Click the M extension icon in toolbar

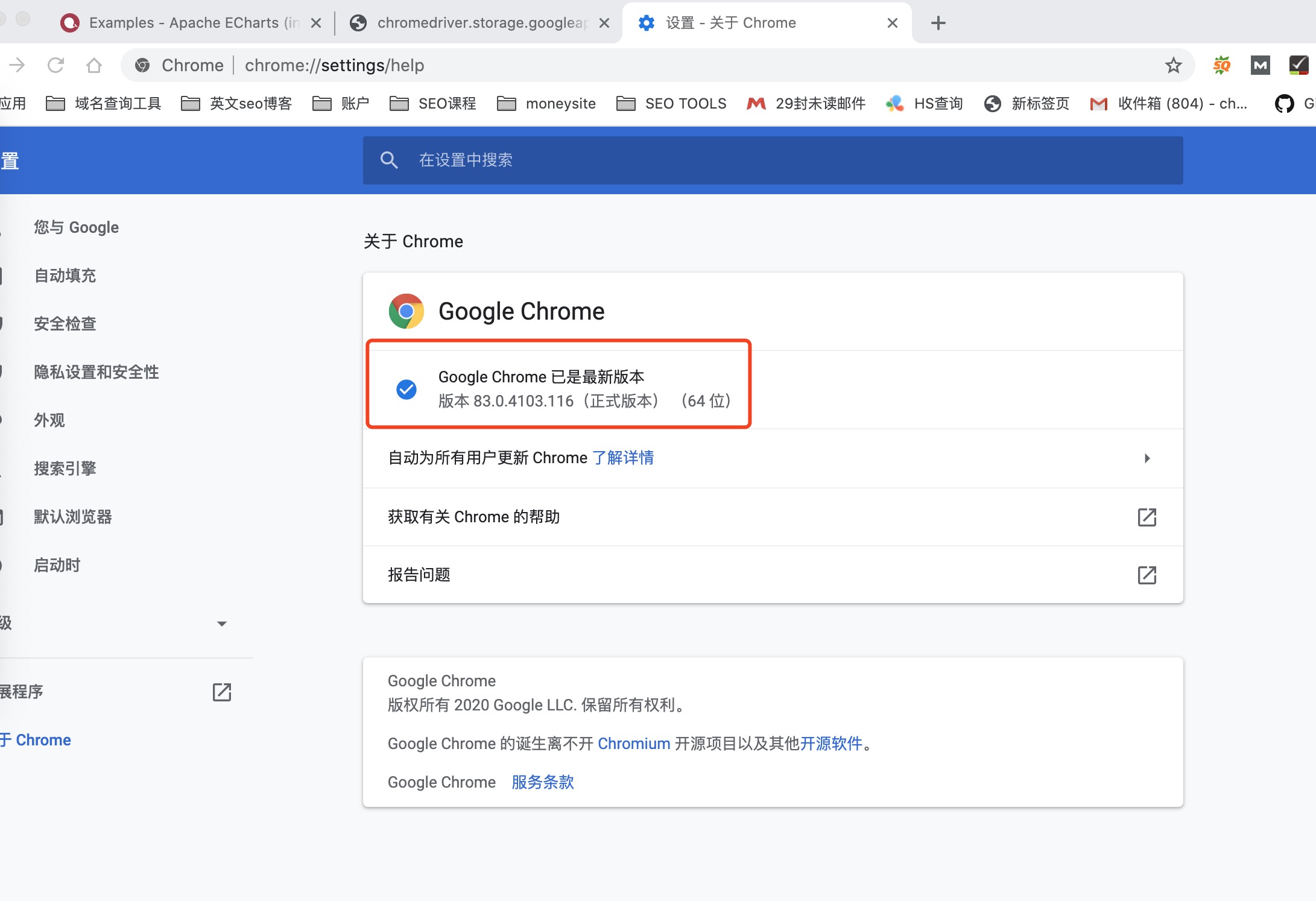[x=1260, y=65]
